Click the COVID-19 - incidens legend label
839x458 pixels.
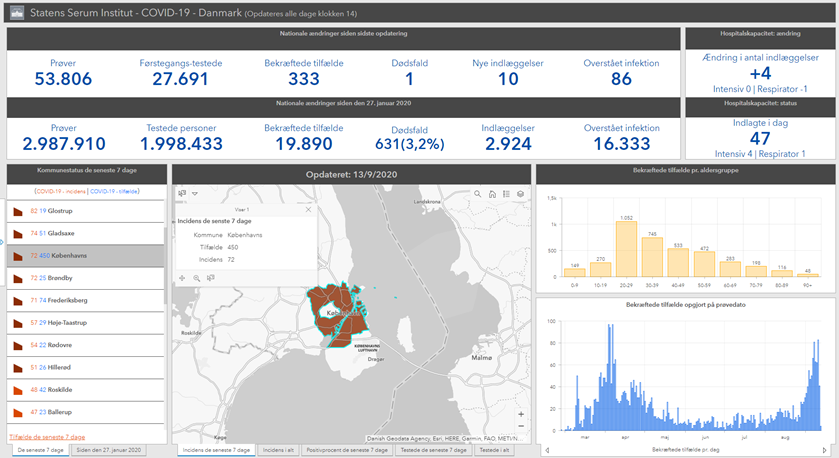[61, 192]
